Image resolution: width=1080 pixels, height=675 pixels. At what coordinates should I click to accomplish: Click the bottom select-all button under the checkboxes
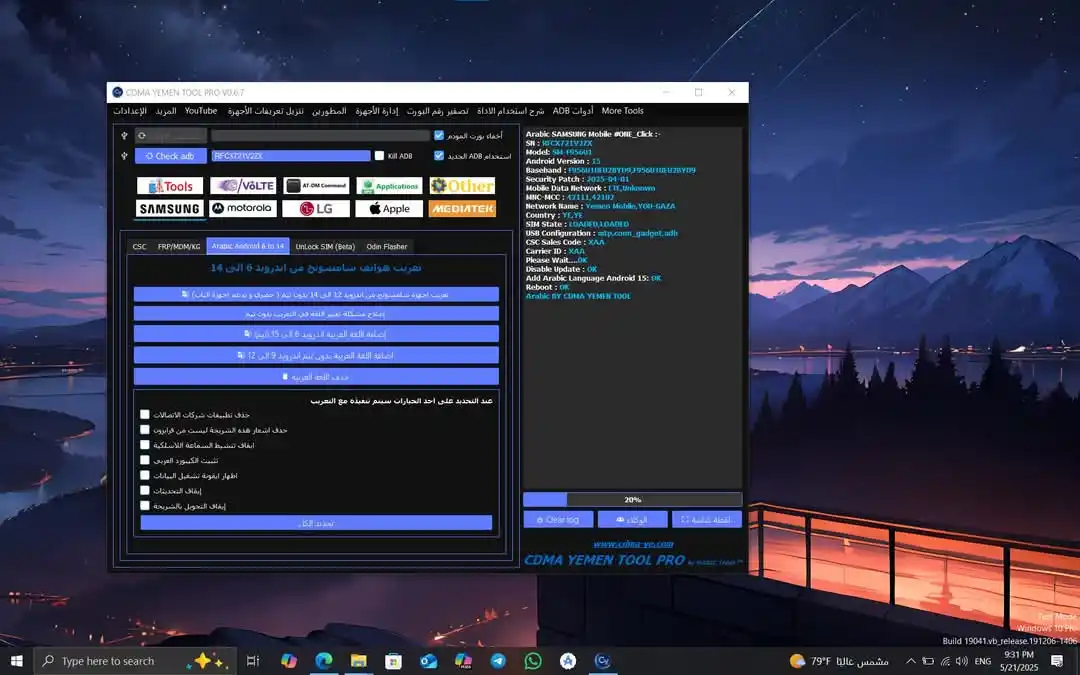(316, 523)
